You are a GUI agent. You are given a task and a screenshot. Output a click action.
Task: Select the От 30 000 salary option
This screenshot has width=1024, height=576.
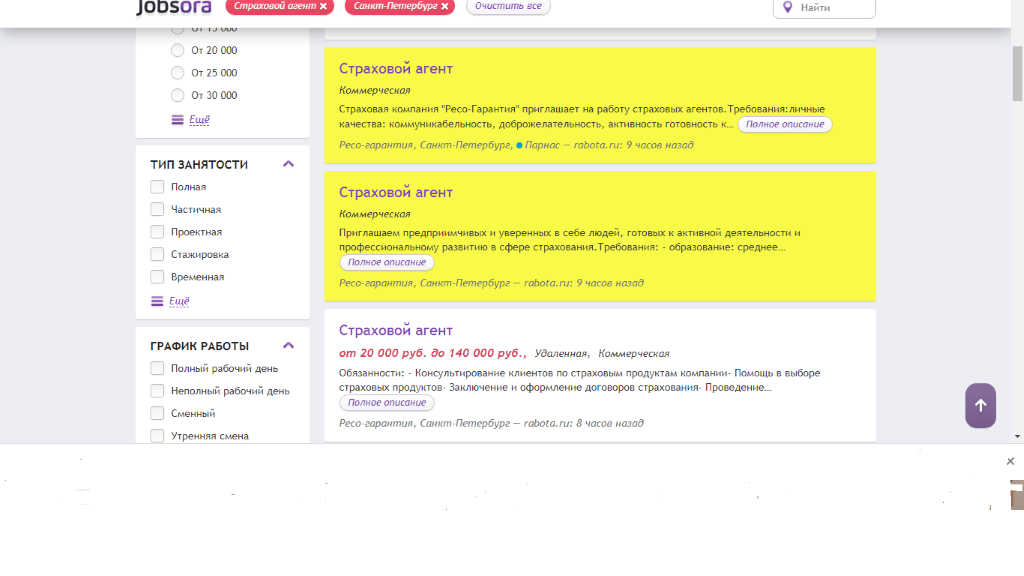click(178, 95)
